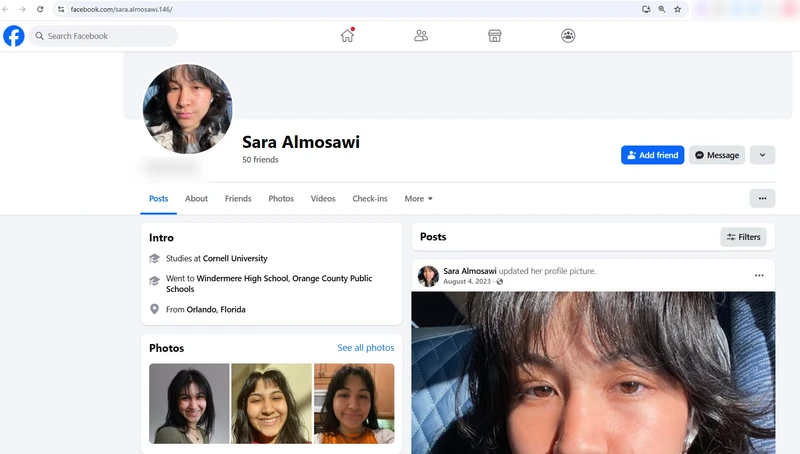Switch to the About tab
The width and height of the screenshot is (800, 454).
point(196,199)
